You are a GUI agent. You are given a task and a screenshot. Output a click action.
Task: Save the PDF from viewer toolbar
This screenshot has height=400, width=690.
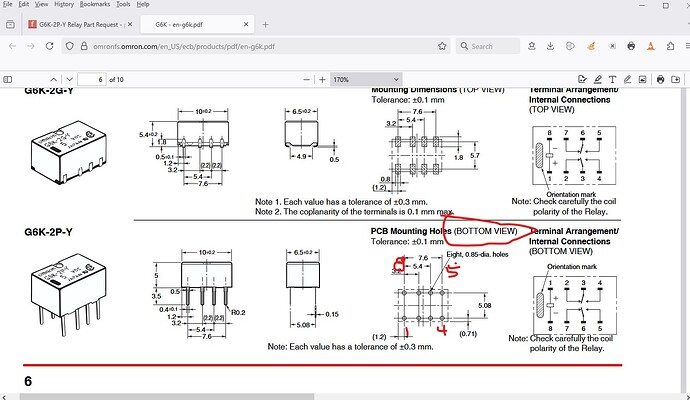click(x=675, y=79)
